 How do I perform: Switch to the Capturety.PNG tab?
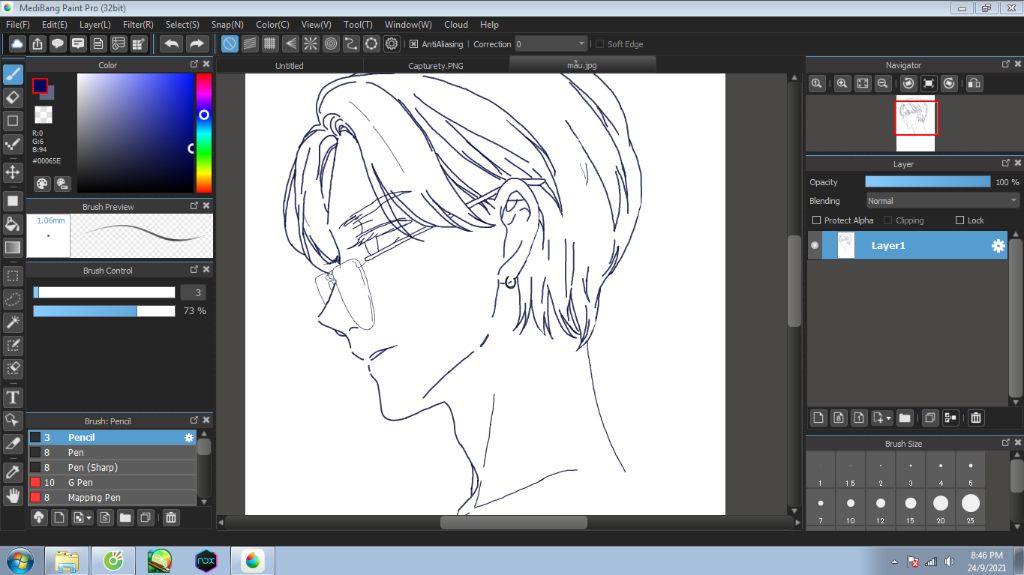pyautogui.click(x=436, y=65)
